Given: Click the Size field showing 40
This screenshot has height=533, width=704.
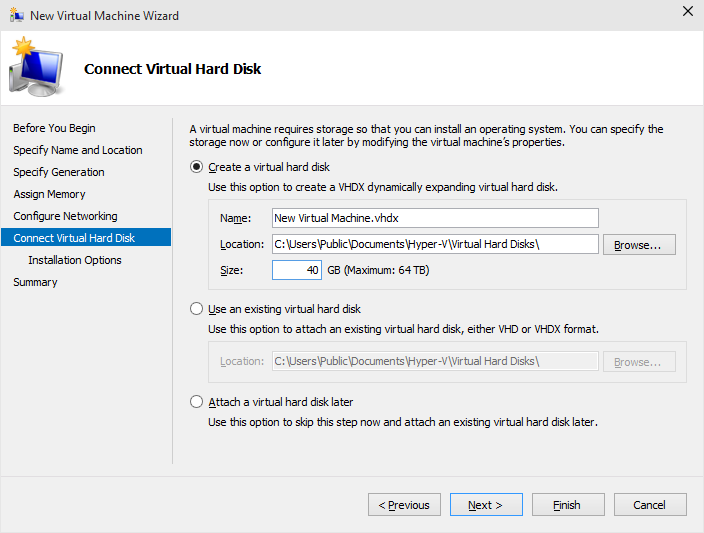Looking at the screenshot, I should (297, 270).
